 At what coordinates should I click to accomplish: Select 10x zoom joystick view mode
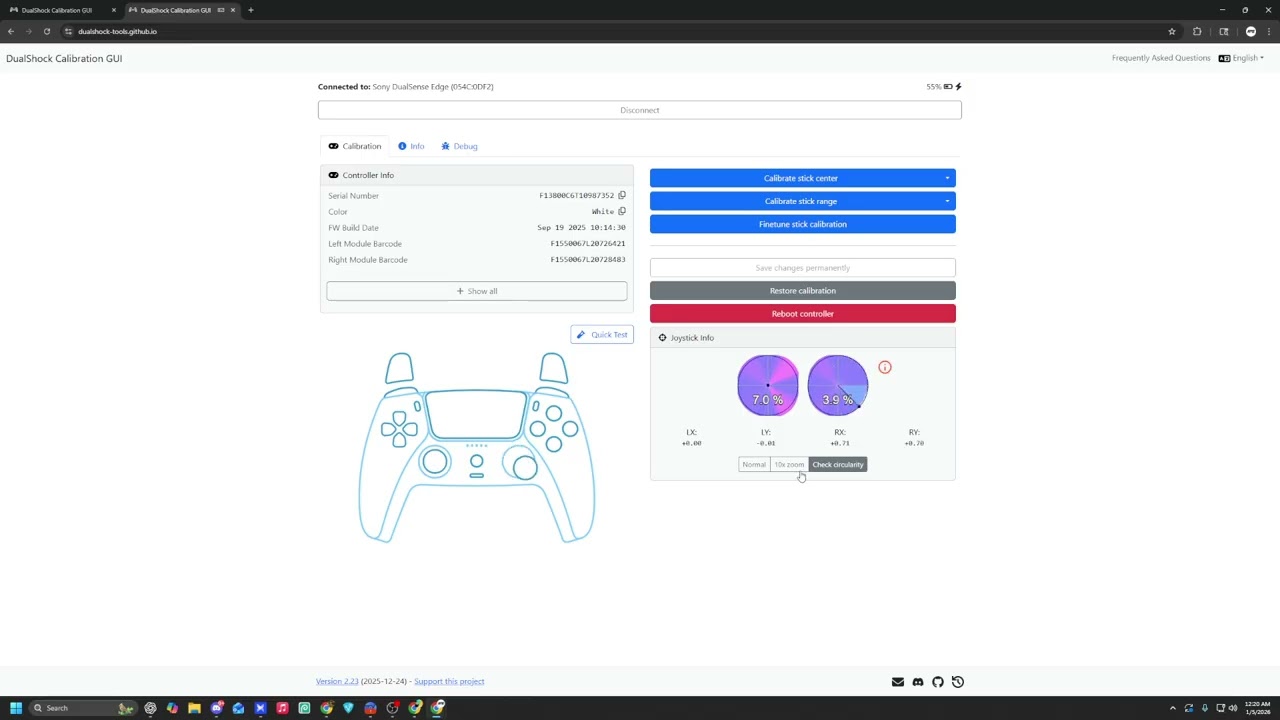(789, 464)
